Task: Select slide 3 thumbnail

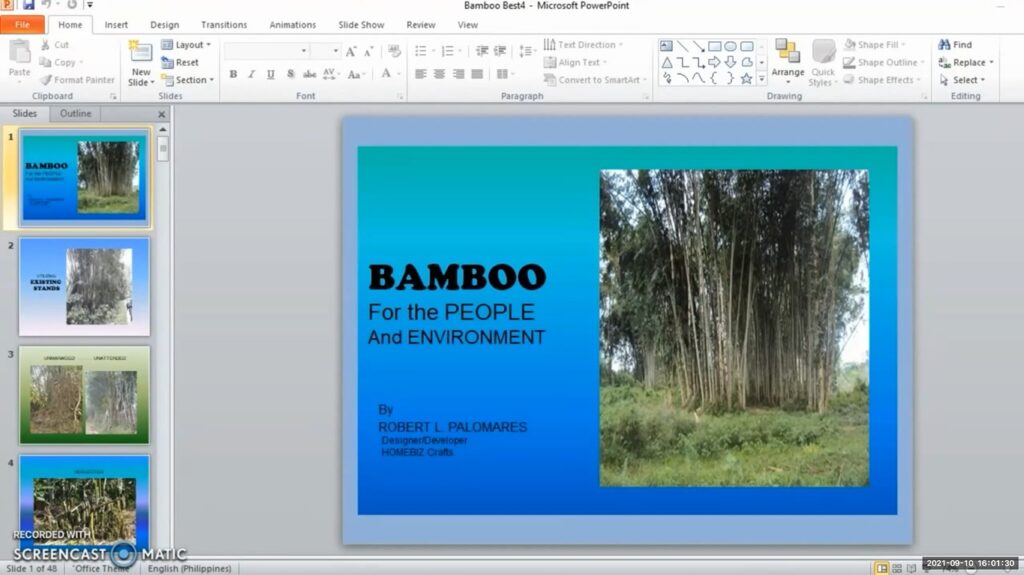Action: pyautogui.click(x=84, y=394)
